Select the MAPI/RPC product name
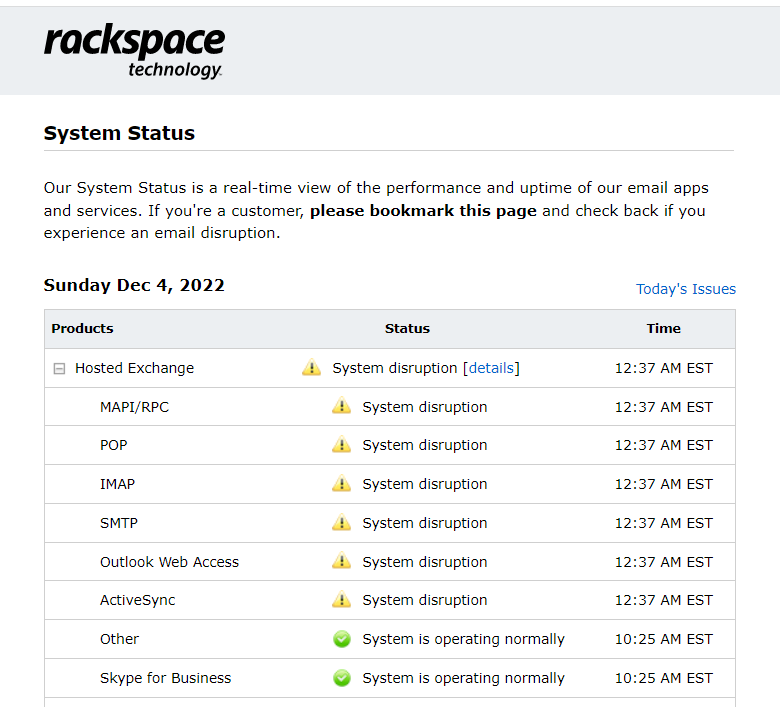This screenshot has height=707, width=780. [134, 407]
